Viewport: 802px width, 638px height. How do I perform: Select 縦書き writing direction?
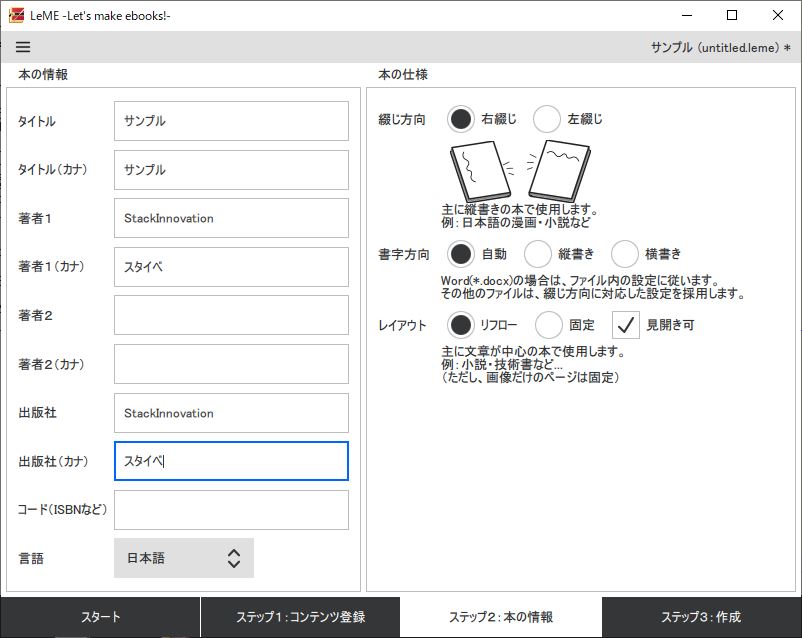pos(537,254)
